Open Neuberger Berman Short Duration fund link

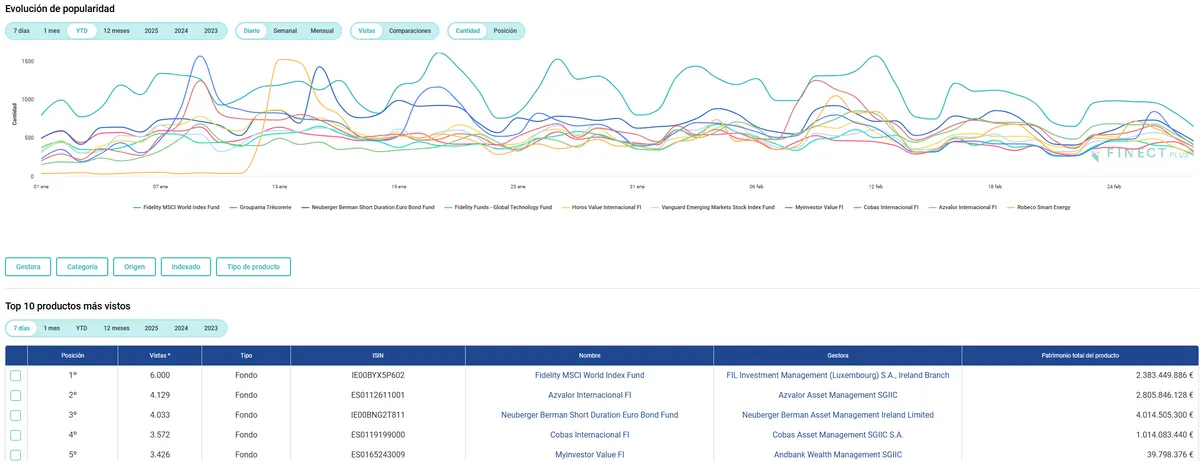[x=589, y=415]
